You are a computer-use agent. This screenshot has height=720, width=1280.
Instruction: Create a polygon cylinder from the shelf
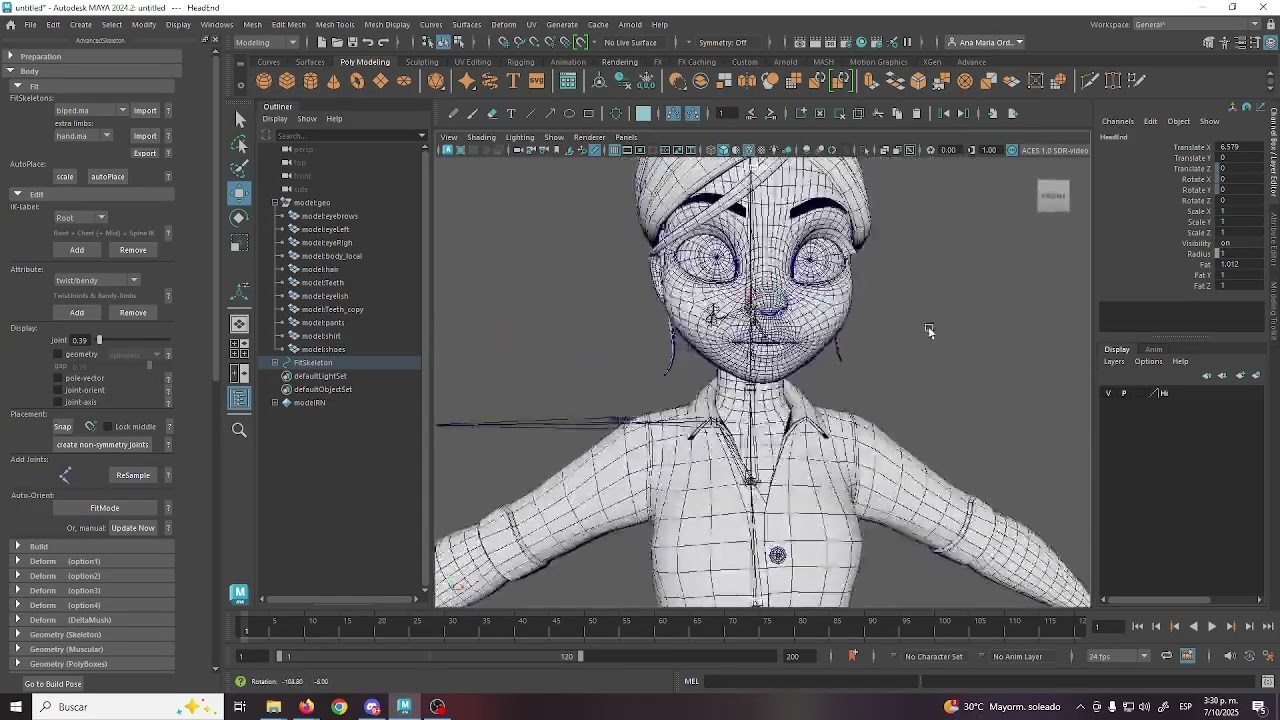pos(311,81)
